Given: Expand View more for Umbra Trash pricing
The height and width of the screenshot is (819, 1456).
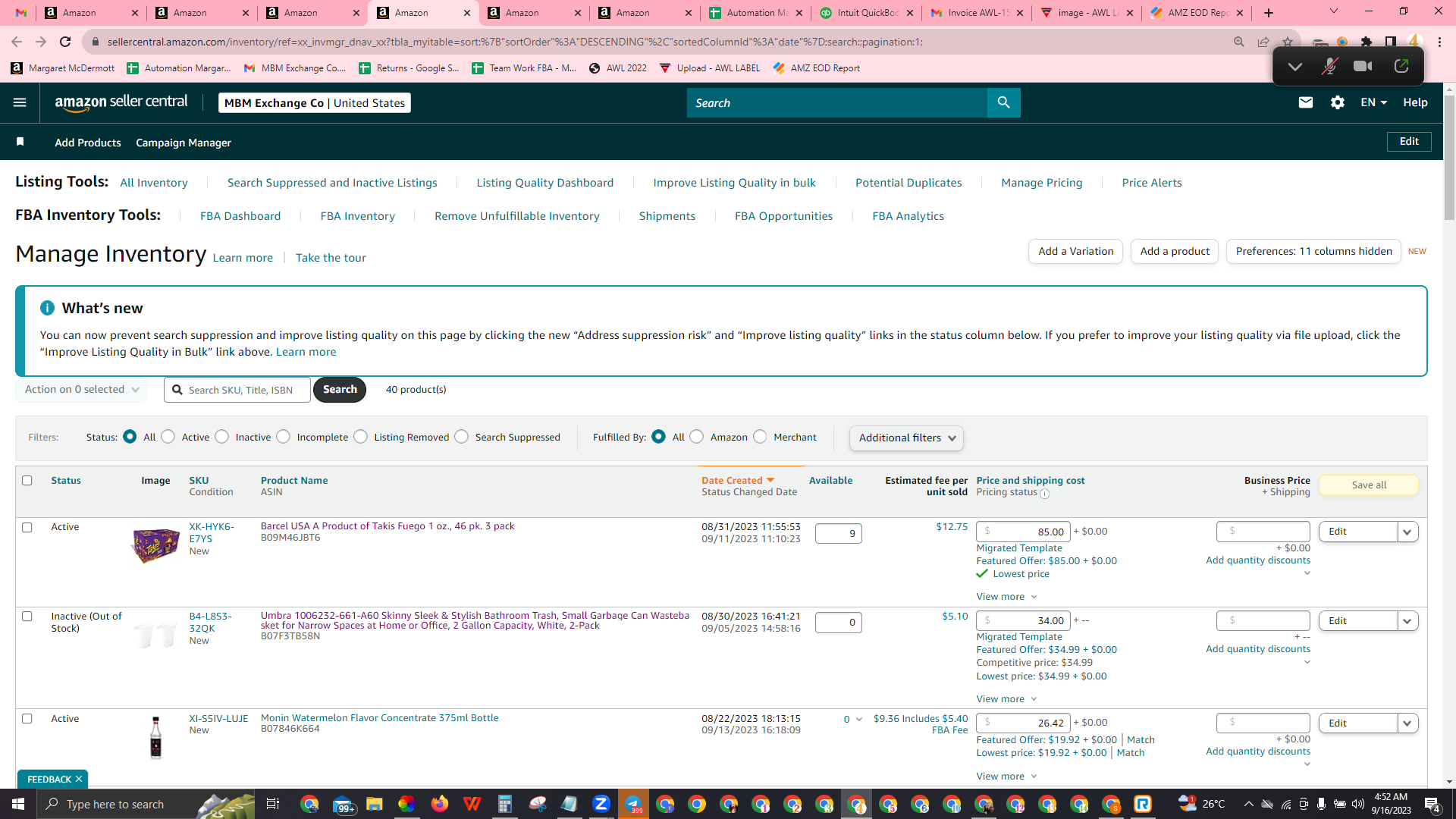Looking at the screenshot, I should tap(1006, 699).
